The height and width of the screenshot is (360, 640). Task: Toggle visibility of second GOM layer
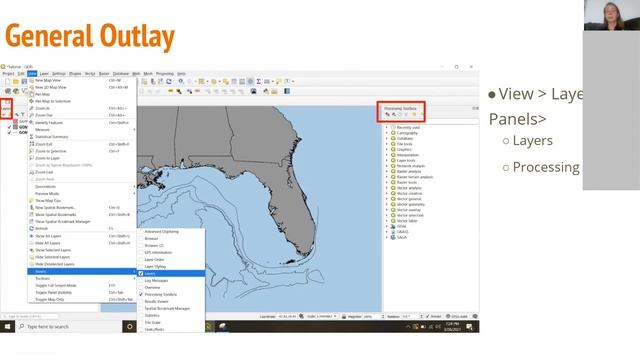(9, 127)
